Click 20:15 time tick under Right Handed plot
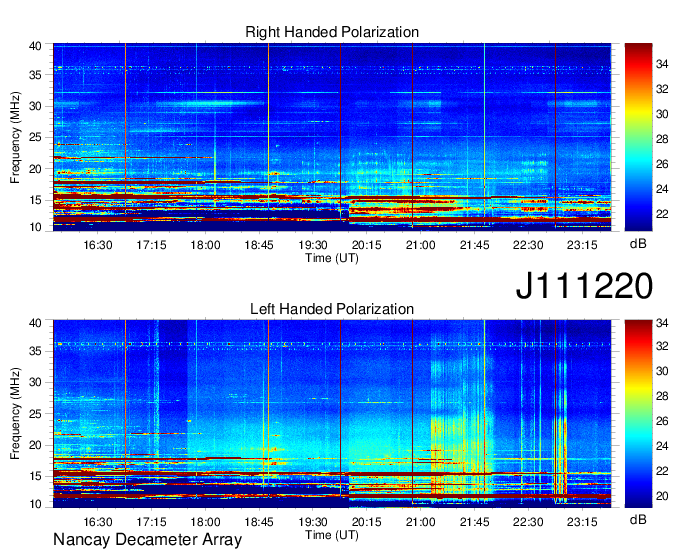The image size is (680, 552). [366, 245]
